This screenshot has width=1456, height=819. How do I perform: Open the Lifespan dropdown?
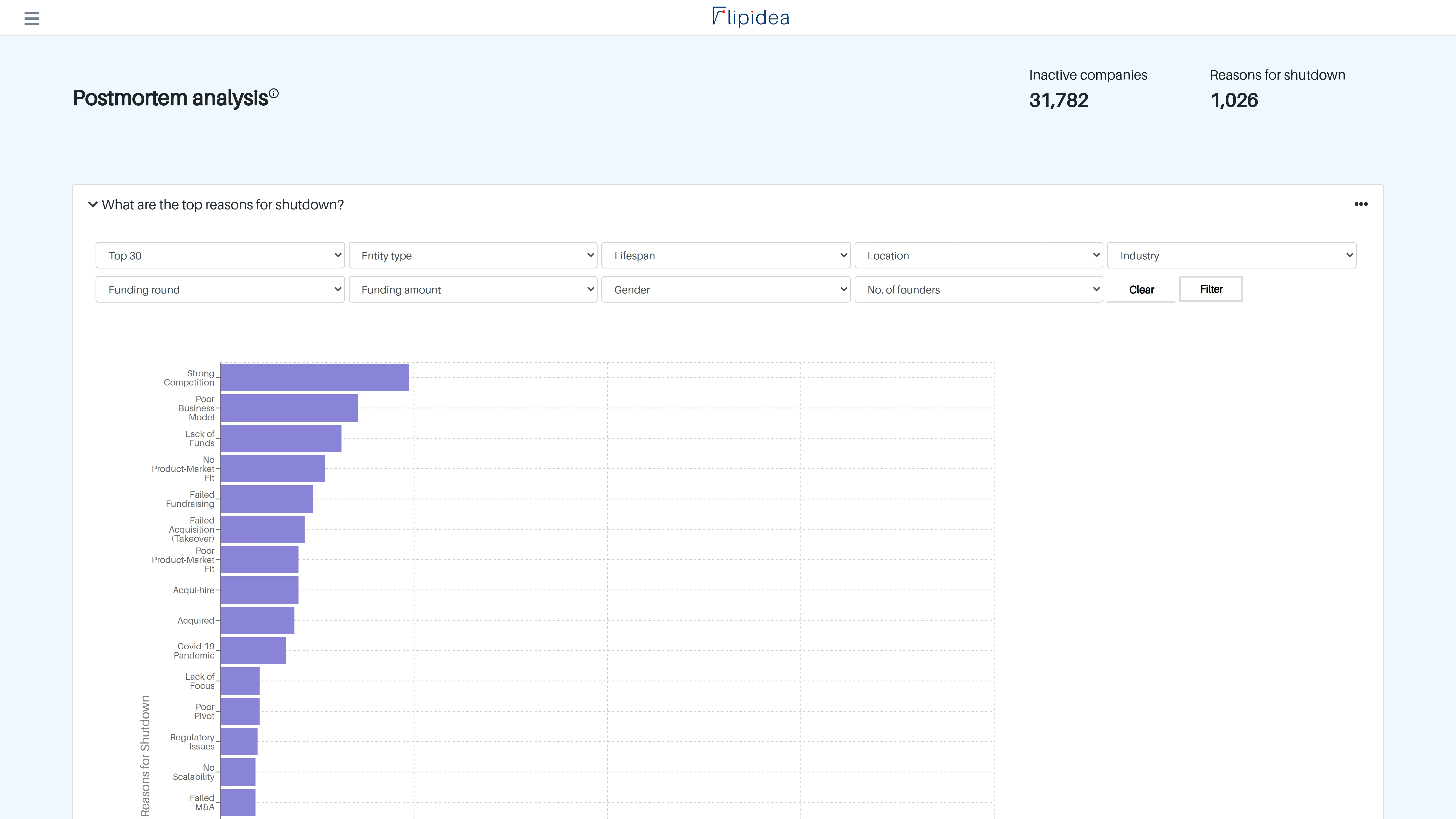726,256
